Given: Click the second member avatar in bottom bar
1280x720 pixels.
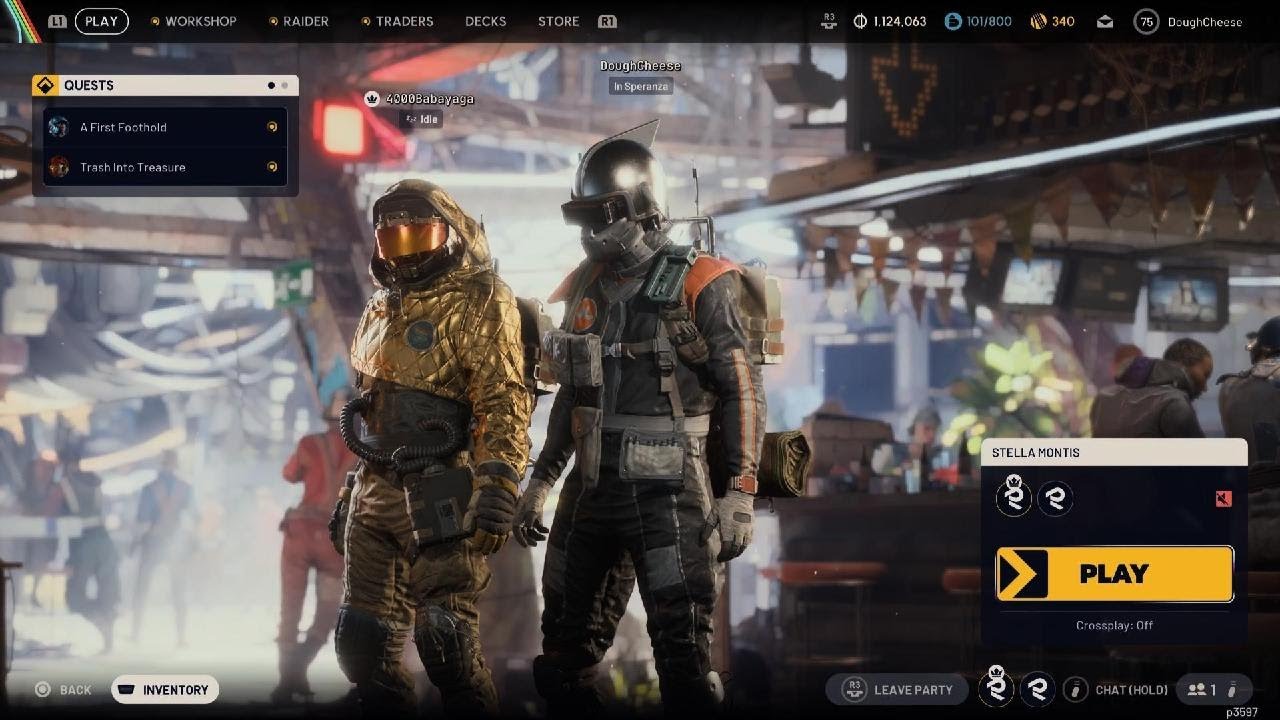Looking at the screenshot, I should click(x=1037, y=689).
